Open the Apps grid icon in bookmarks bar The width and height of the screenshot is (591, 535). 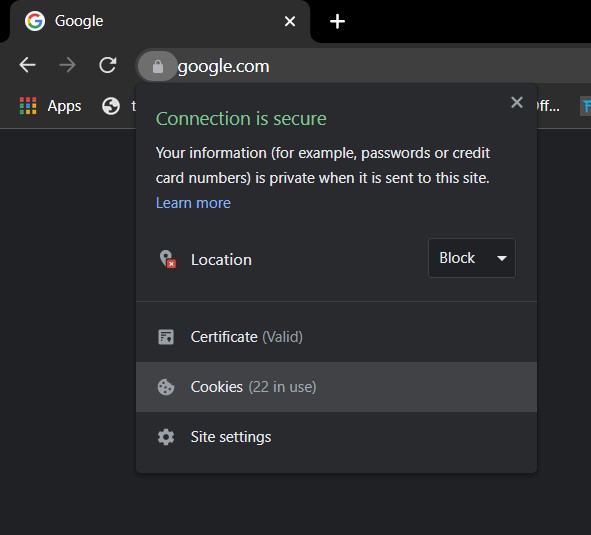[28, 106]
